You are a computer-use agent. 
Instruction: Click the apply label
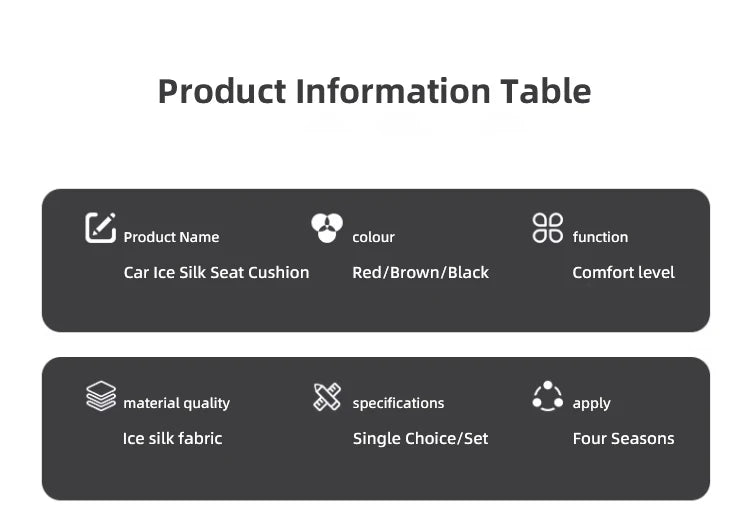tap(591, 403)
